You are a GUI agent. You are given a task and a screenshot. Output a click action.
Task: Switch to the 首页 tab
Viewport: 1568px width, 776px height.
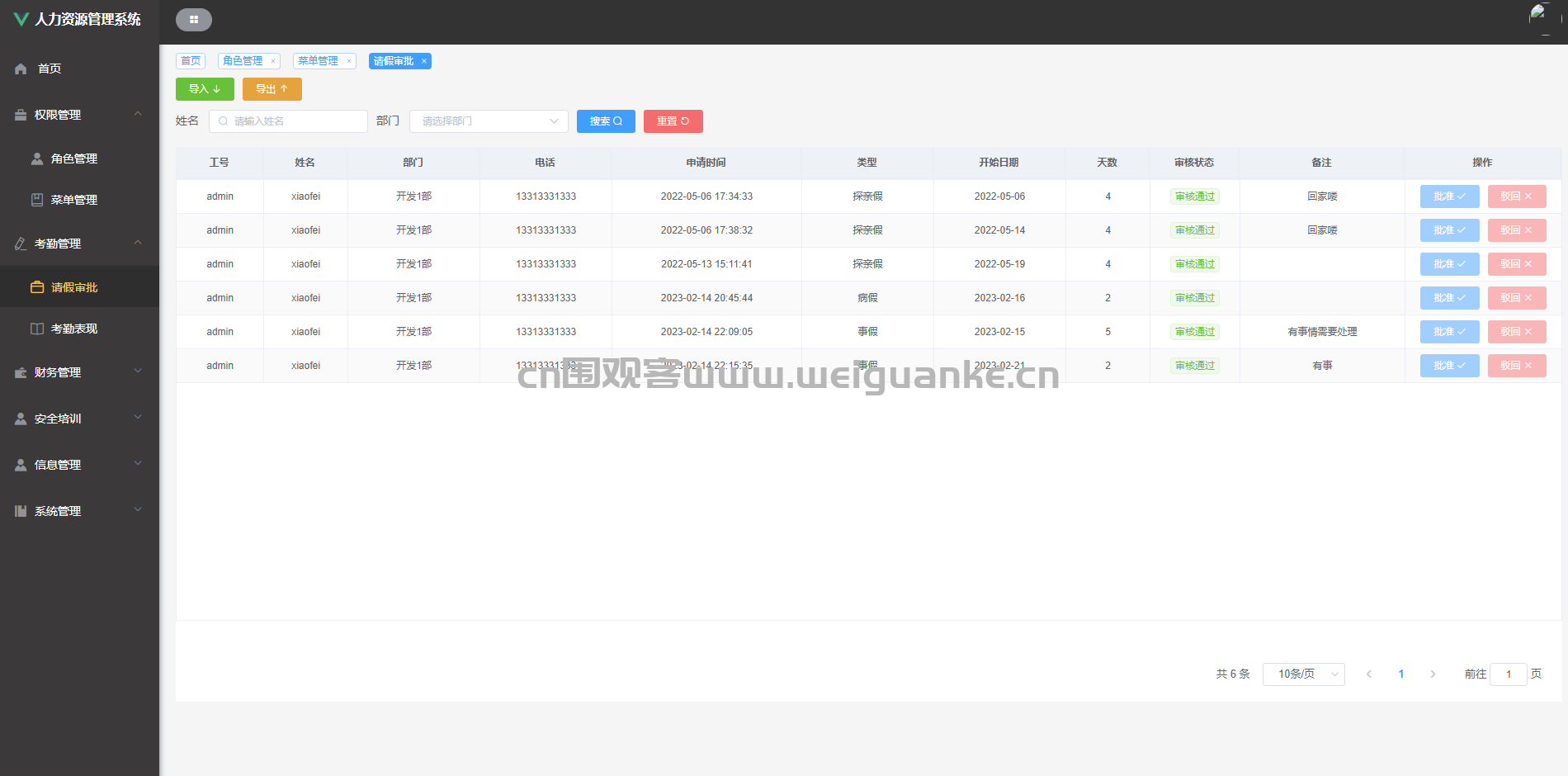click(x=191, y=61)
